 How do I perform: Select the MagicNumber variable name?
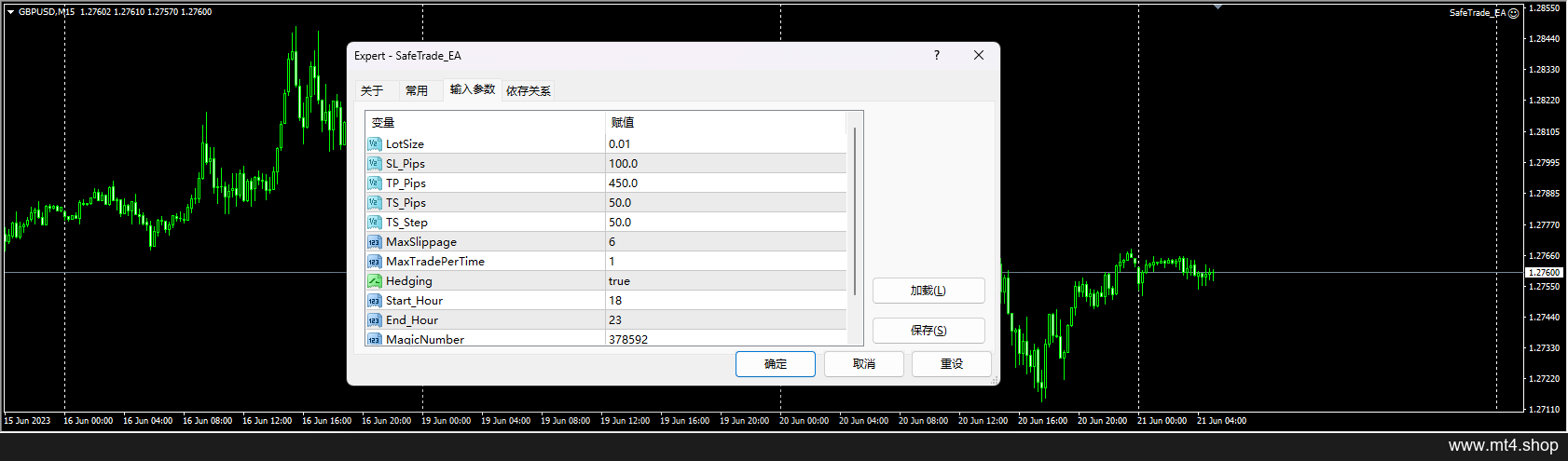(x=425, y=339)
